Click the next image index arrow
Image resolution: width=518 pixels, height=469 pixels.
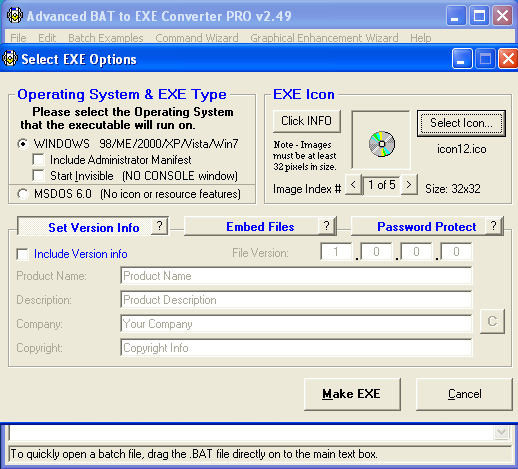pyautogui.click(x=409, y=184)
